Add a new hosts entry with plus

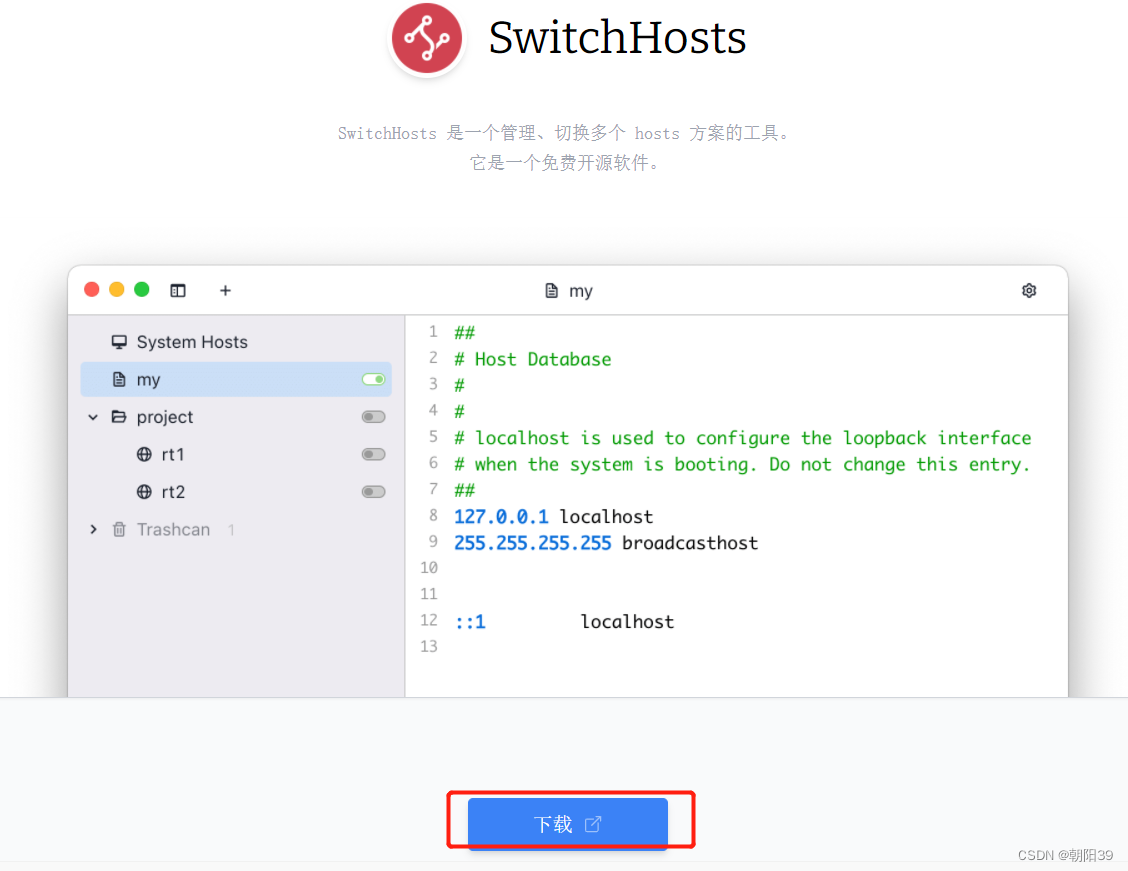[x=225, y=291]
